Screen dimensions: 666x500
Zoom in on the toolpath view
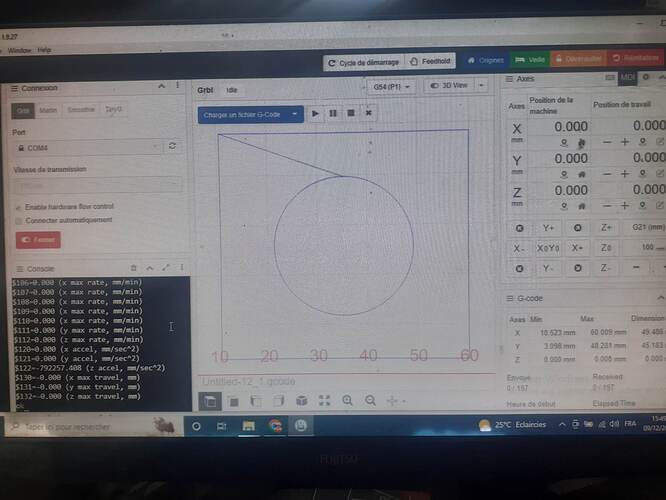pyautogui.click(x=347, y=401)
